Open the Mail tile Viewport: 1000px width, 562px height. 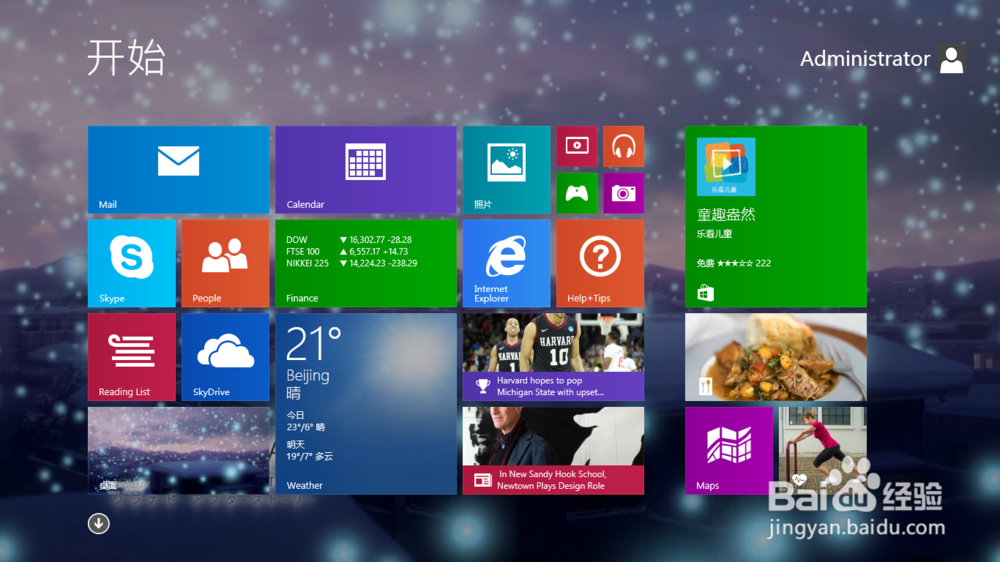click(x=179, y=170)
